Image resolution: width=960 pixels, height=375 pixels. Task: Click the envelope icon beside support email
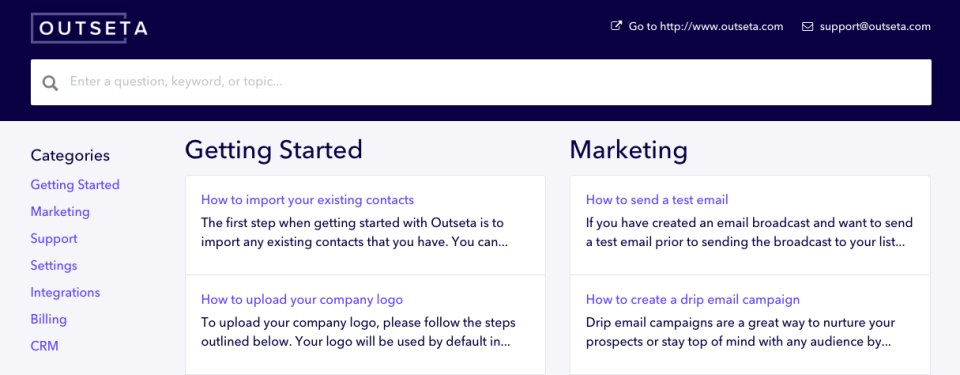coord(808,27)
